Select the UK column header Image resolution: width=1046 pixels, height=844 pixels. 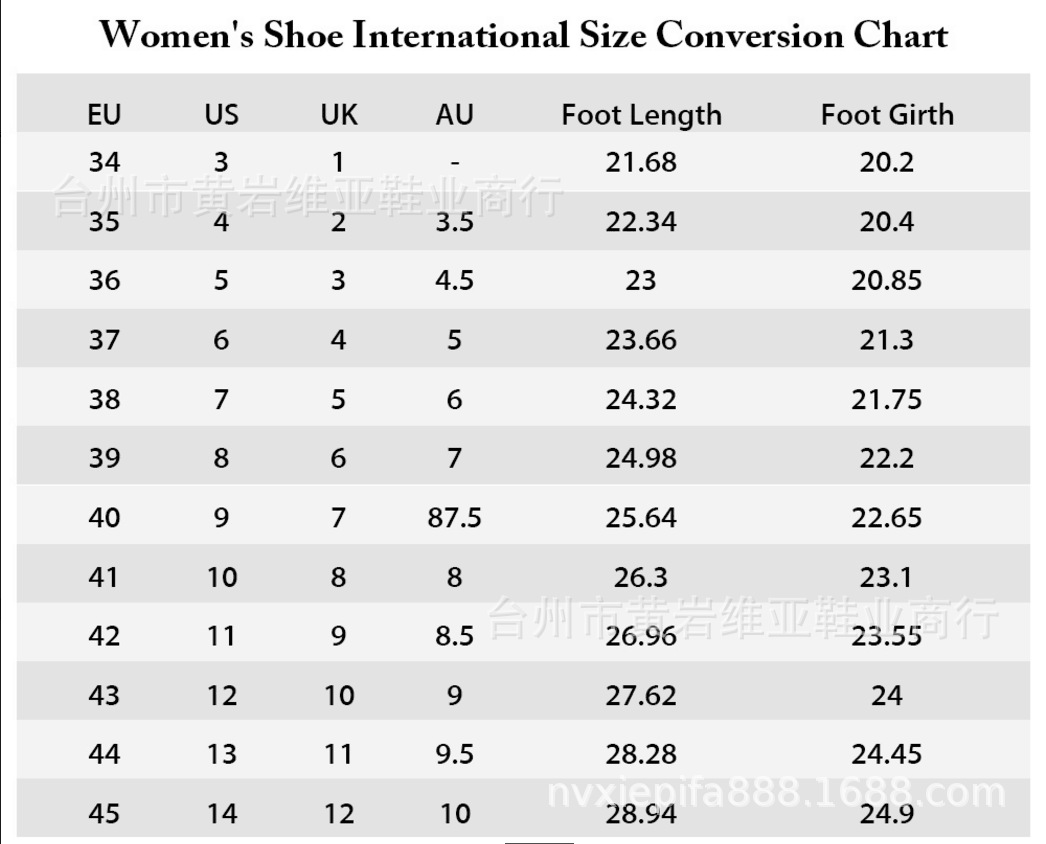tap(339, 115)
